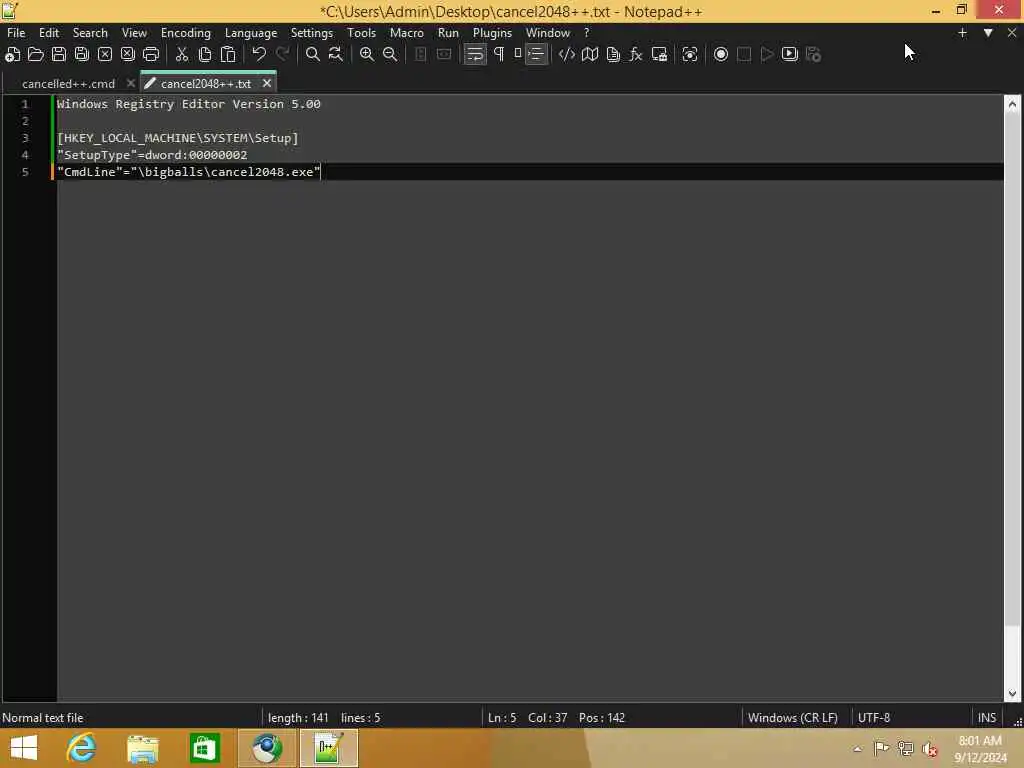Open the Macro menu

[406, 33]
